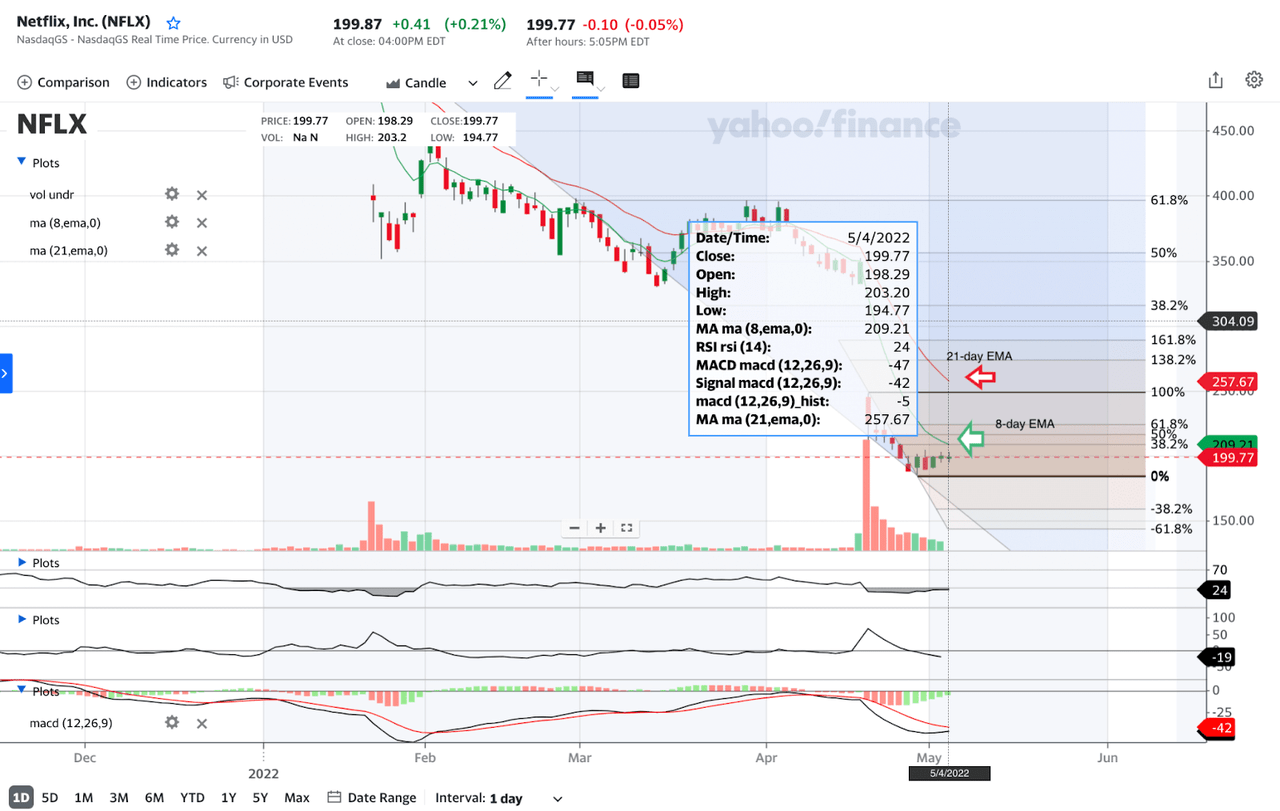Click the data table icon in toolbar
This screenshot has height=811, width=1280.
630,81
